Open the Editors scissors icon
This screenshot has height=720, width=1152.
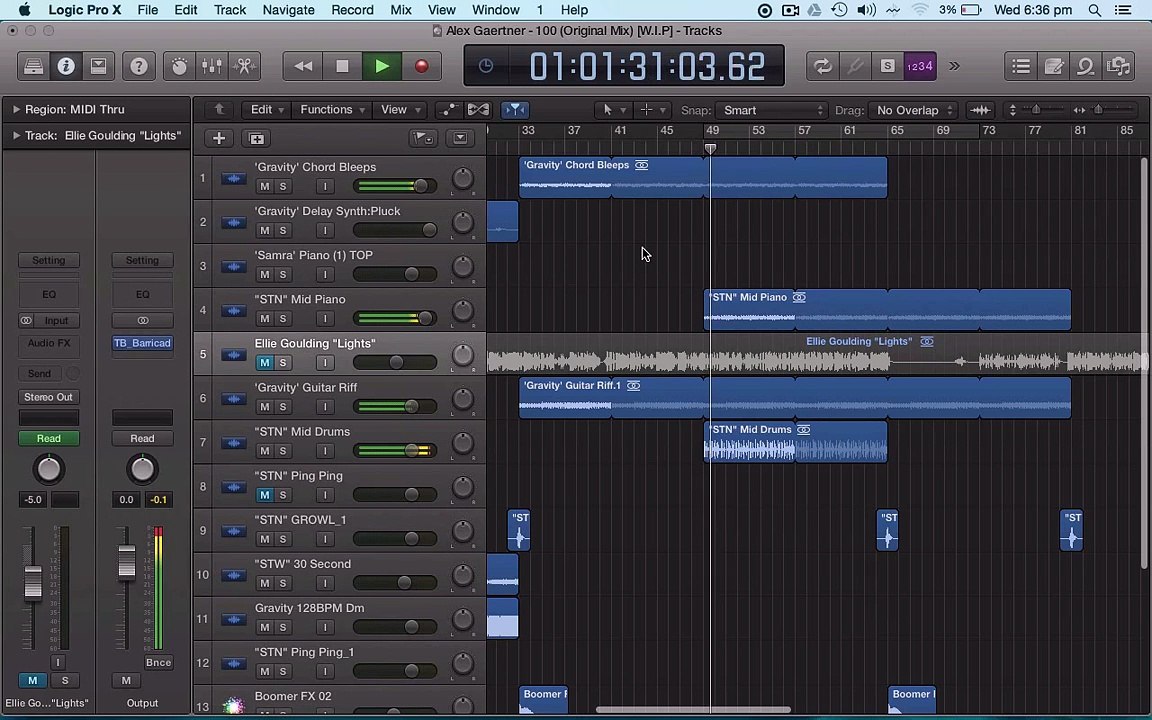point(244,66)
